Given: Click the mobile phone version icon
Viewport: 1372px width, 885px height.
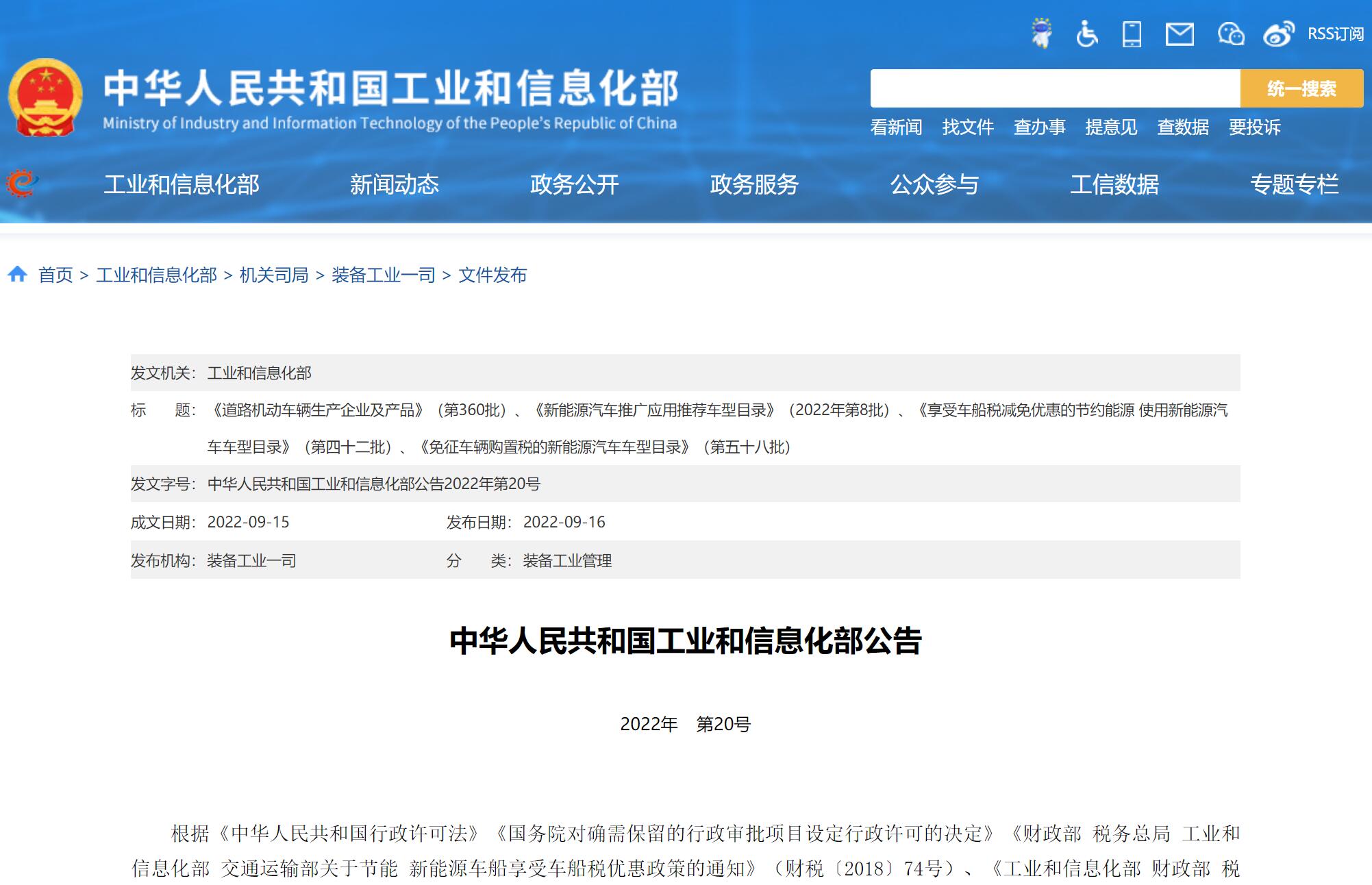Looking at the screenshot, I should click(1132, 34).
